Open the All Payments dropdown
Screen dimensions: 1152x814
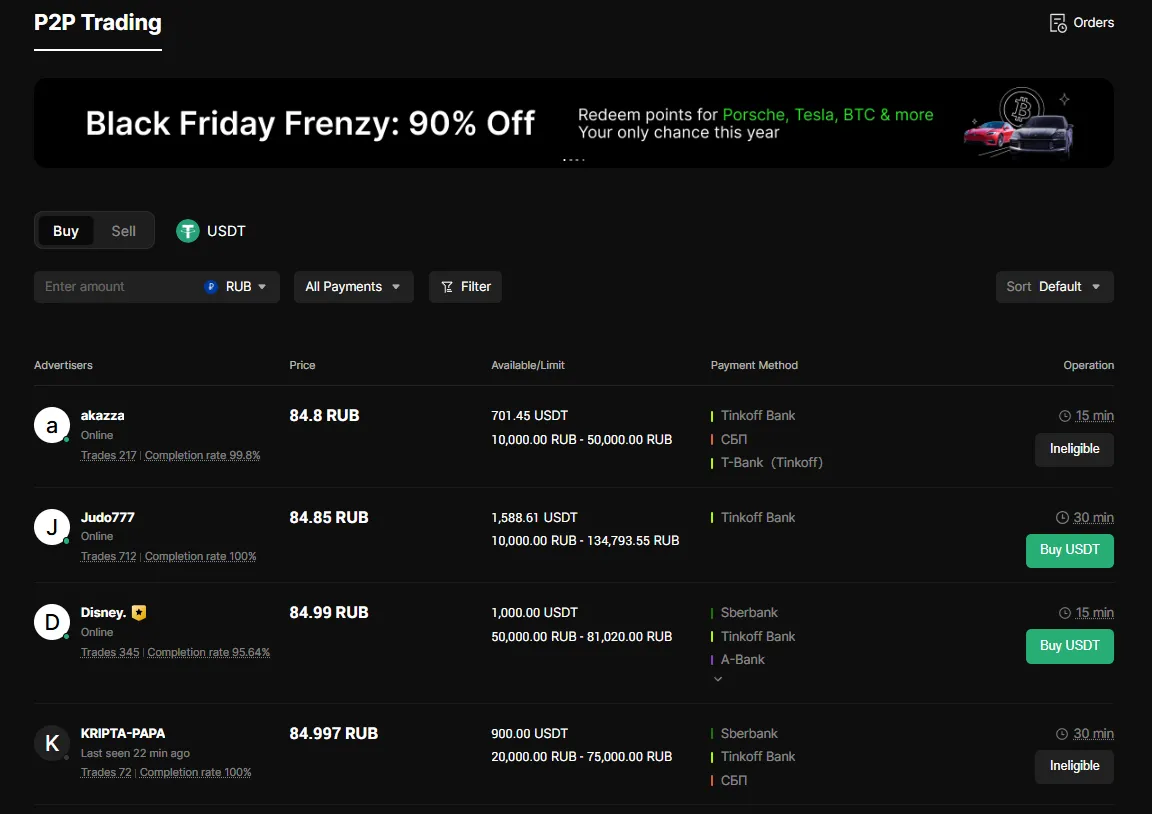[x=353, y=287]
